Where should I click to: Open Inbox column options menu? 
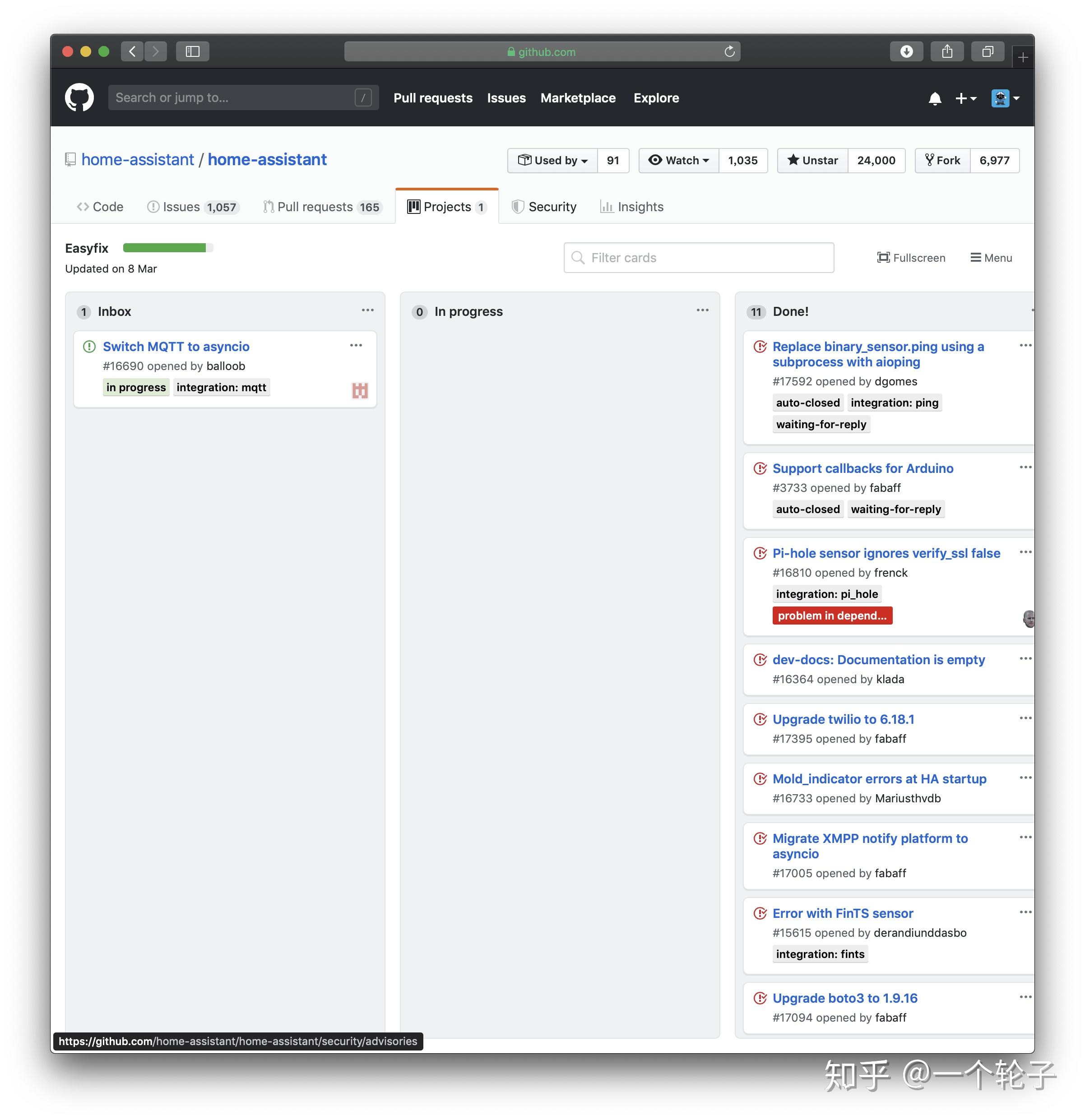coord(367,310)
